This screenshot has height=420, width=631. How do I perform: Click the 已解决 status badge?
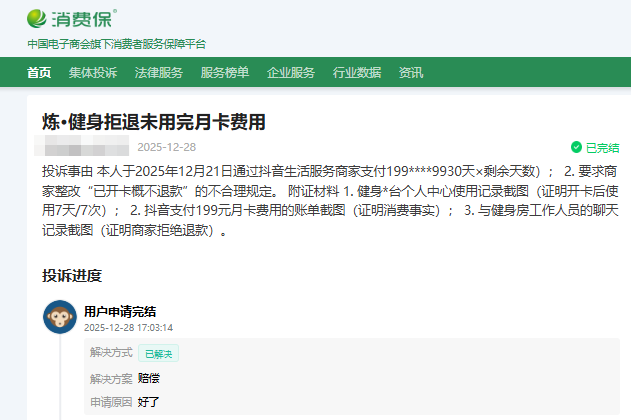point(159,353)
